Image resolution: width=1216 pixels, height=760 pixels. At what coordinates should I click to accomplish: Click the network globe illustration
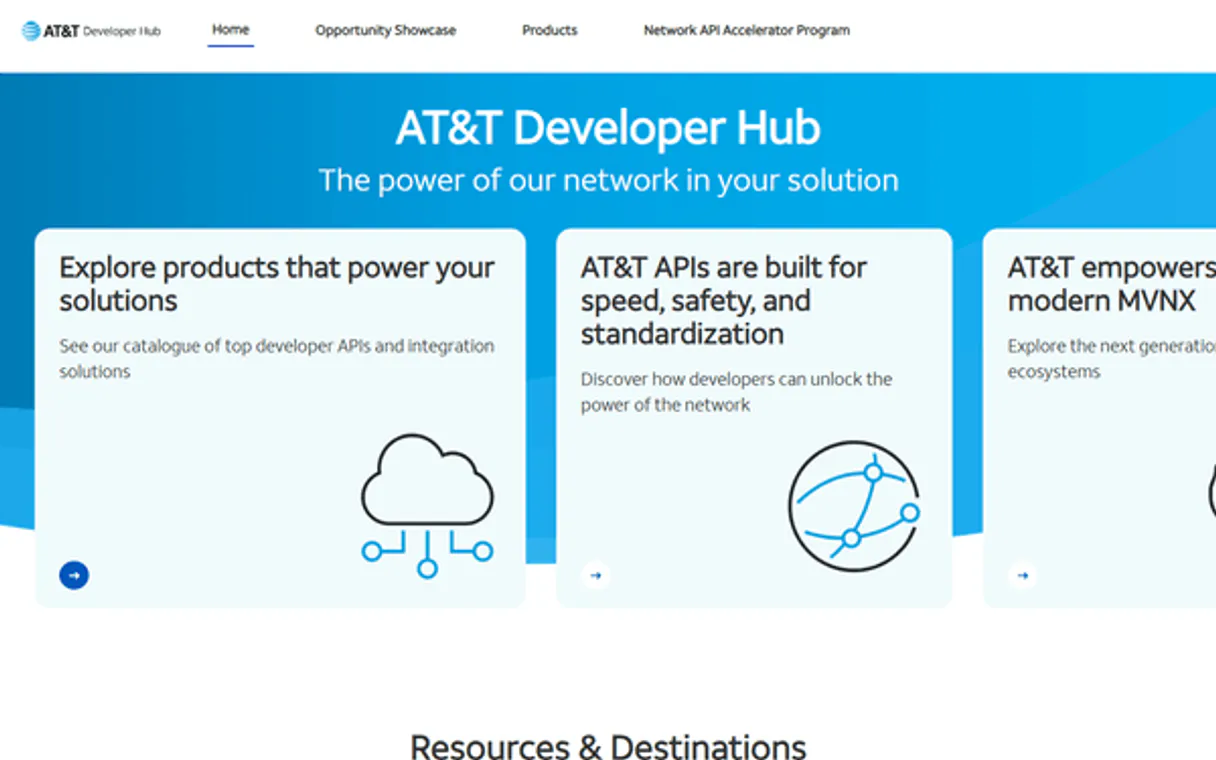click(x=854, y=507)
